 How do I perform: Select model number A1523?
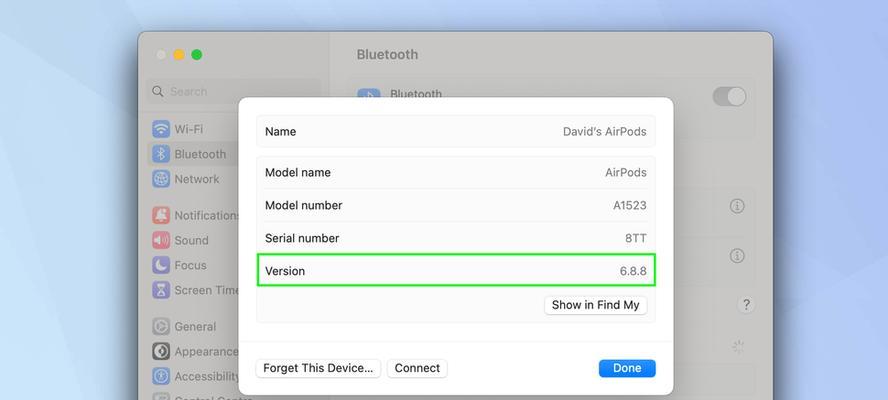(629, 205)
